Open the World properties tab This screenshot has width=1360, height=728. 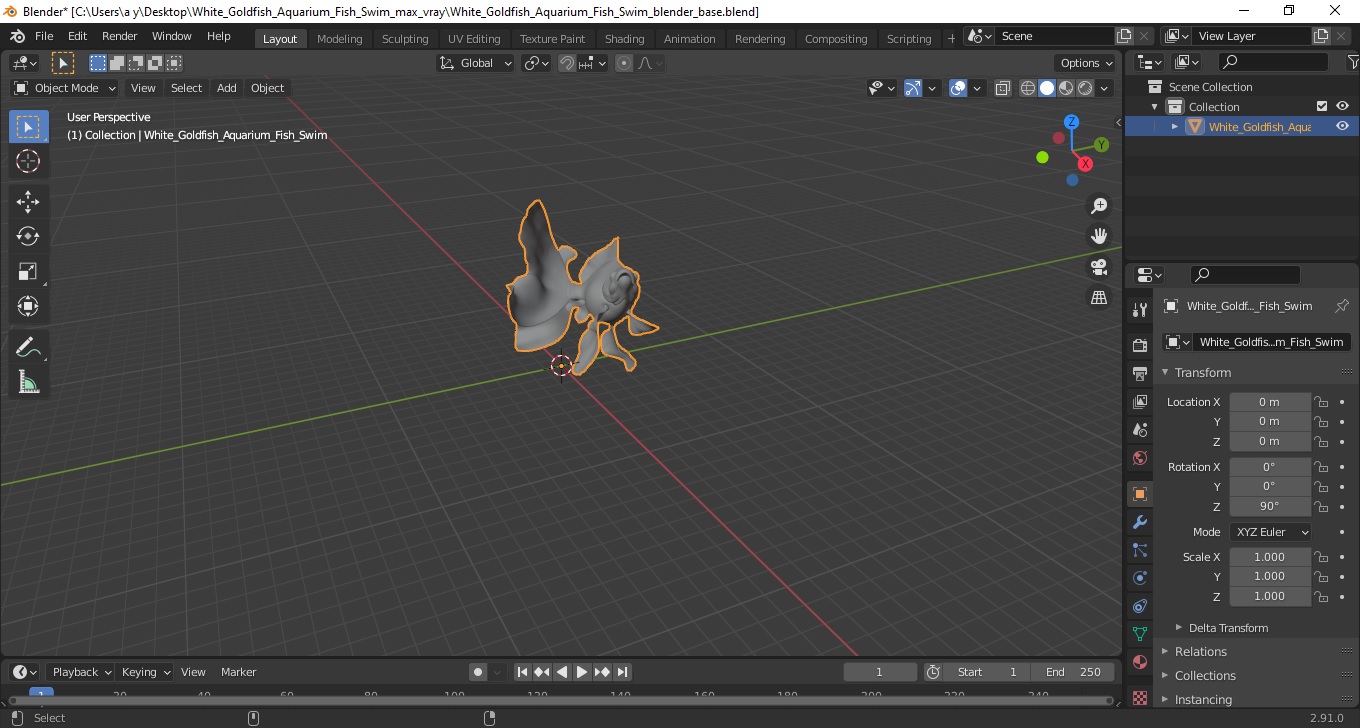(1140, 458)
